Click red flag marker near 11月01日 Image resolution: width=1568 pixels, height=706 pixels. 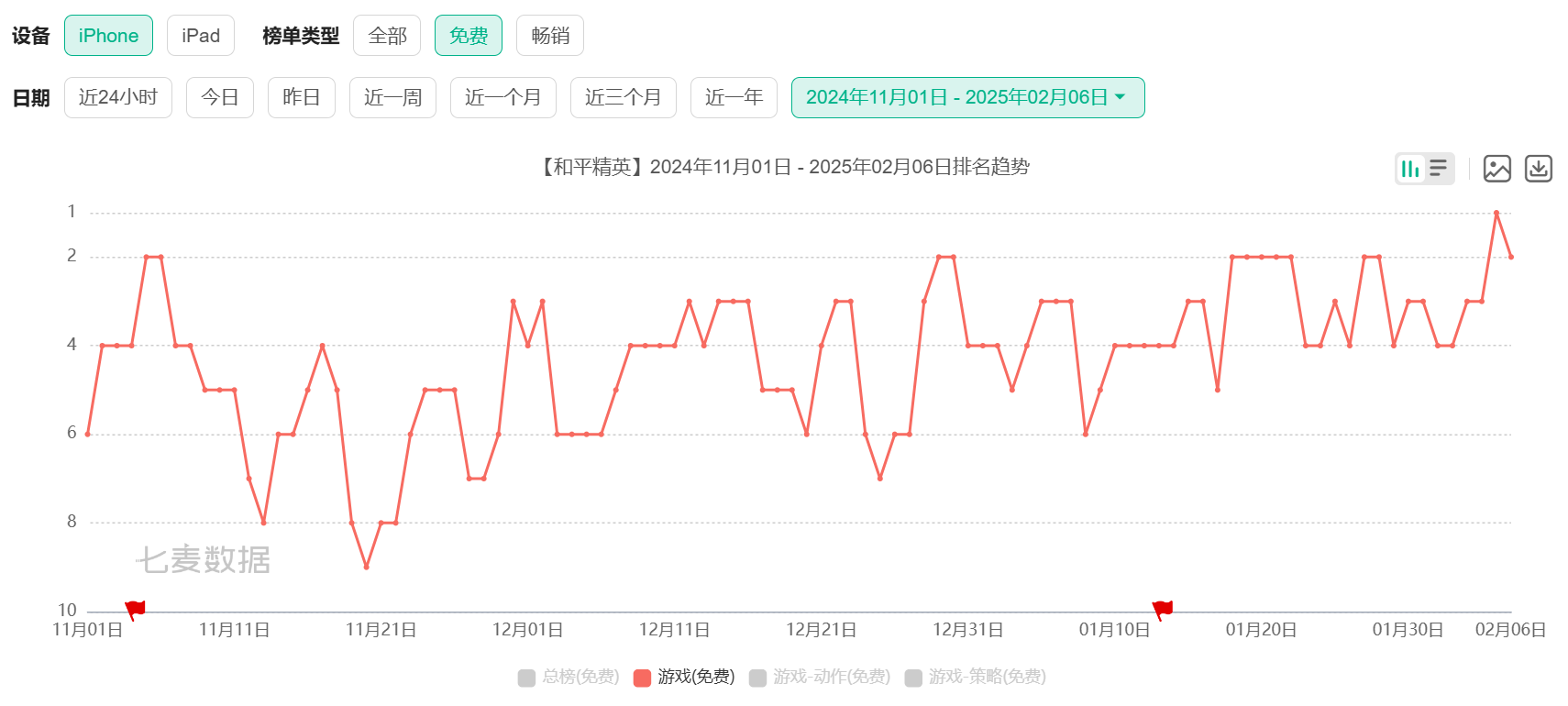pyautogui.click(x=135, y=610)
